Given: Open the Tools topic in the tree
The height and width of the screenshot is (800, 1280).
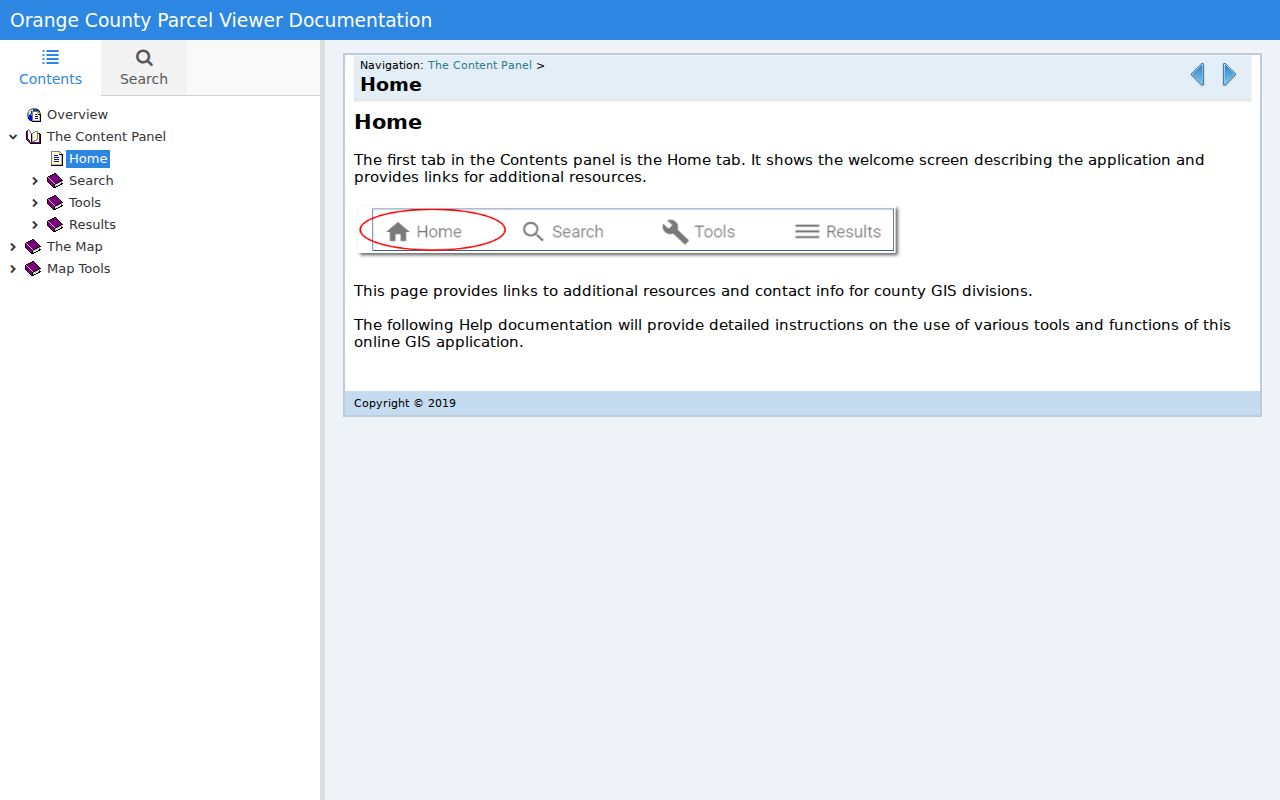Looking at the screenshot, I should (85, 203).
